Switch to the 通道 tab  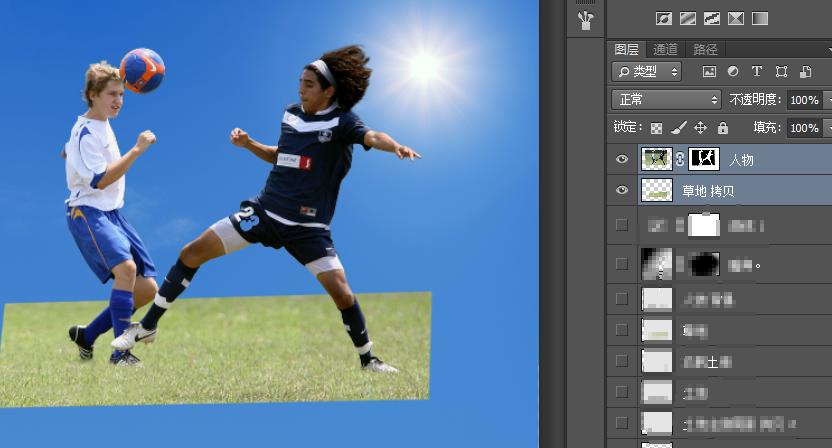coord(665,49)
